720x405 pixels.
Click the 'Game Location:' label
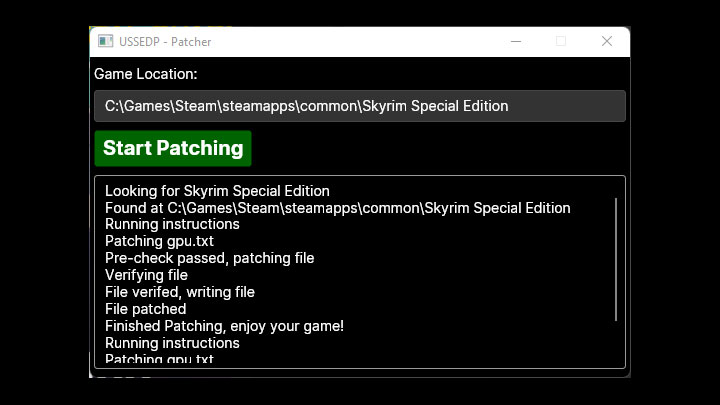point(146,74)
